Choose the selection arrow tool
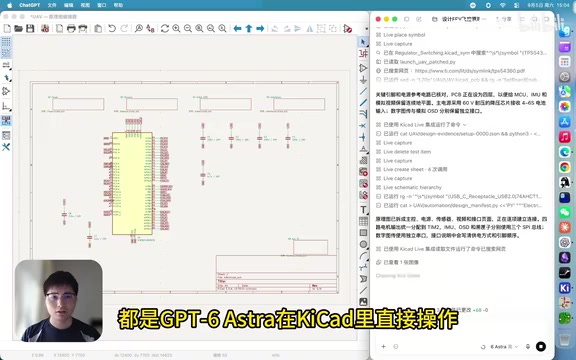The height and width of the screenshot is (360, 576). [363, 42]
